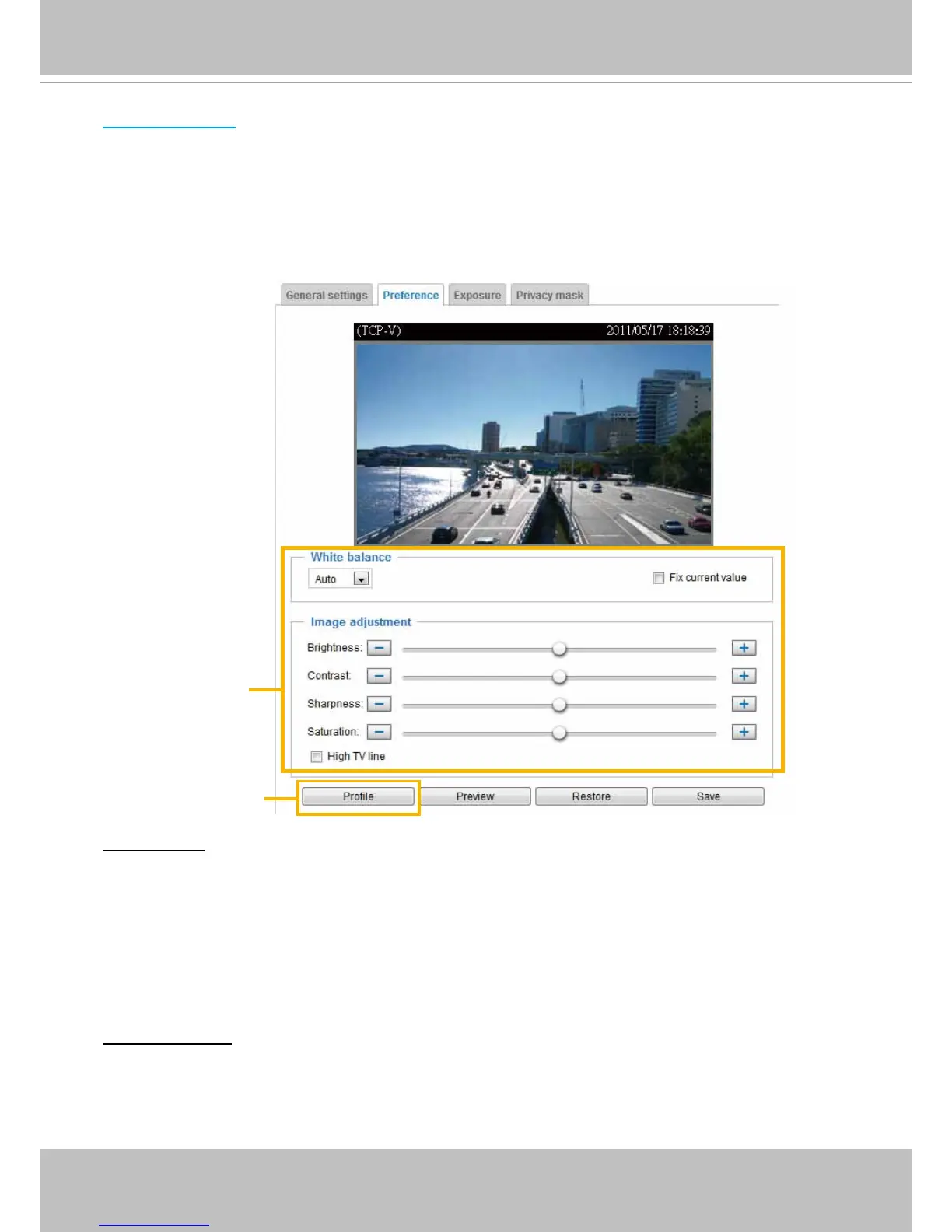Click the 2011/05/17 18:18:39 timestamp
The height and width of the screenshot is (1232, 952).
[658, 331]
